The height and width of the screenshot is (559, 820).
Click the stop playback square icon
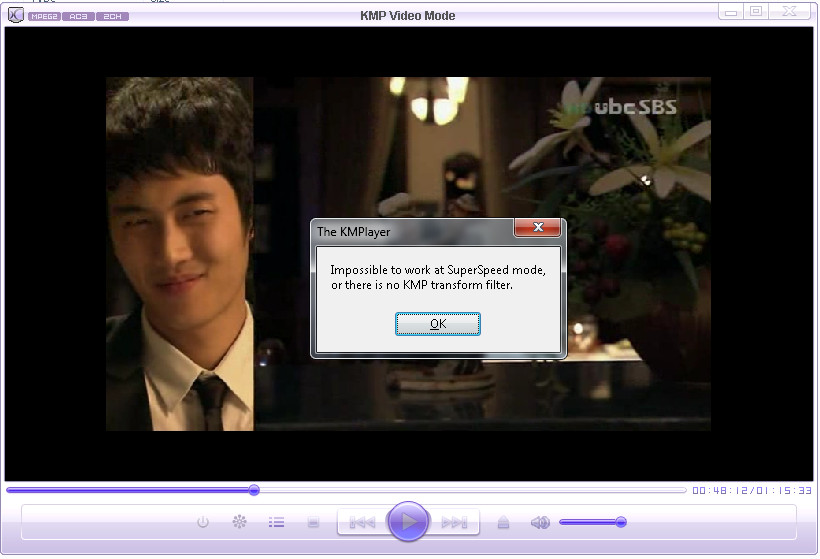click(x=313, y=522)
